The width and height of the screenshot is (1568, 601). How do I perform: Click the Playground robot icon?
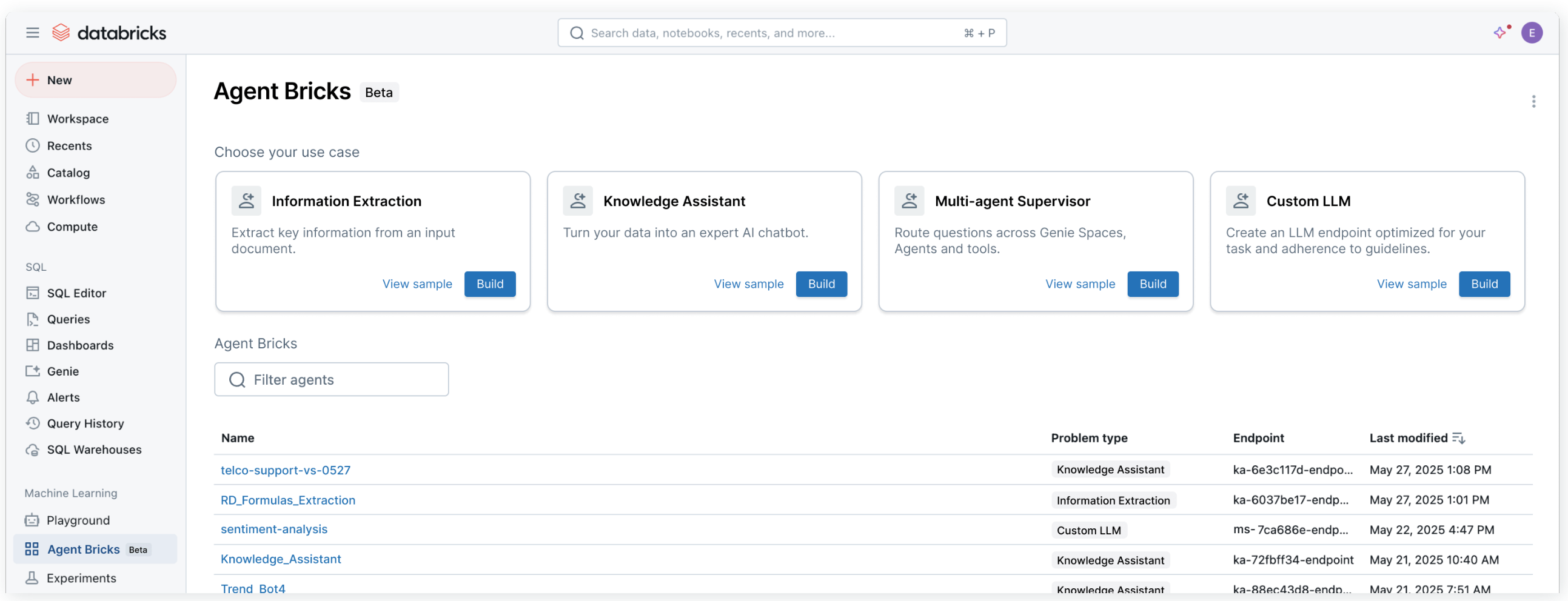pos(32,520)
